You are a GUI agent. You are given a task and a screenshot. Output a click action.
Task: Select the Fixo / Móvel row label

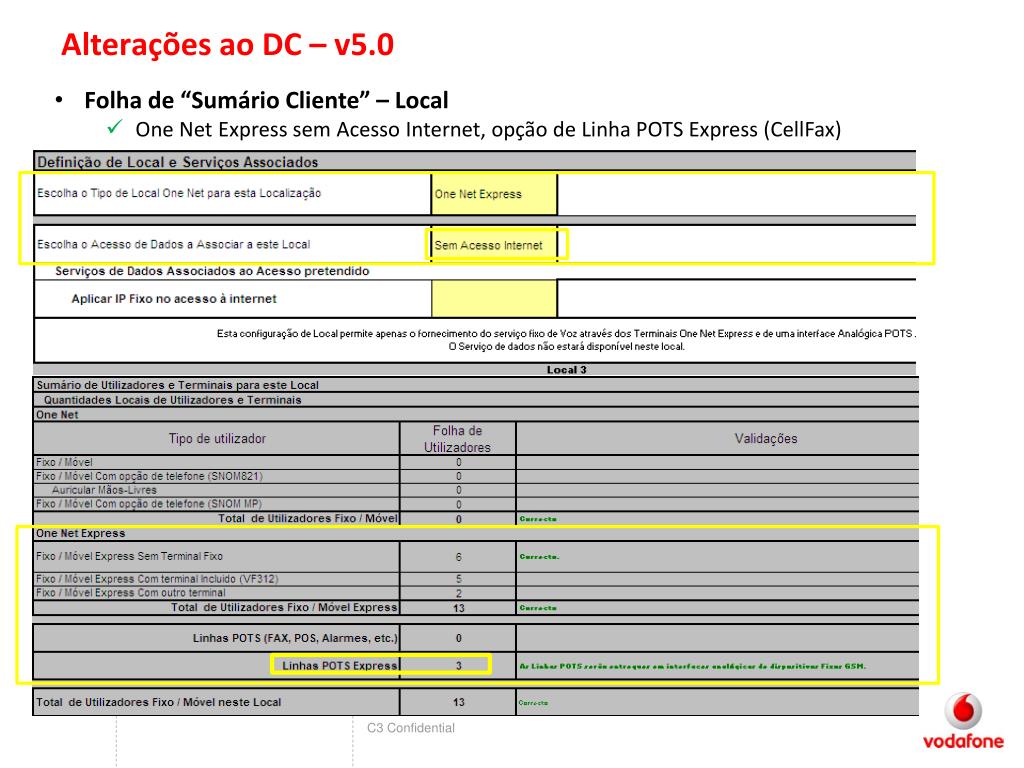pyautogui.click(x=64, y=462)
